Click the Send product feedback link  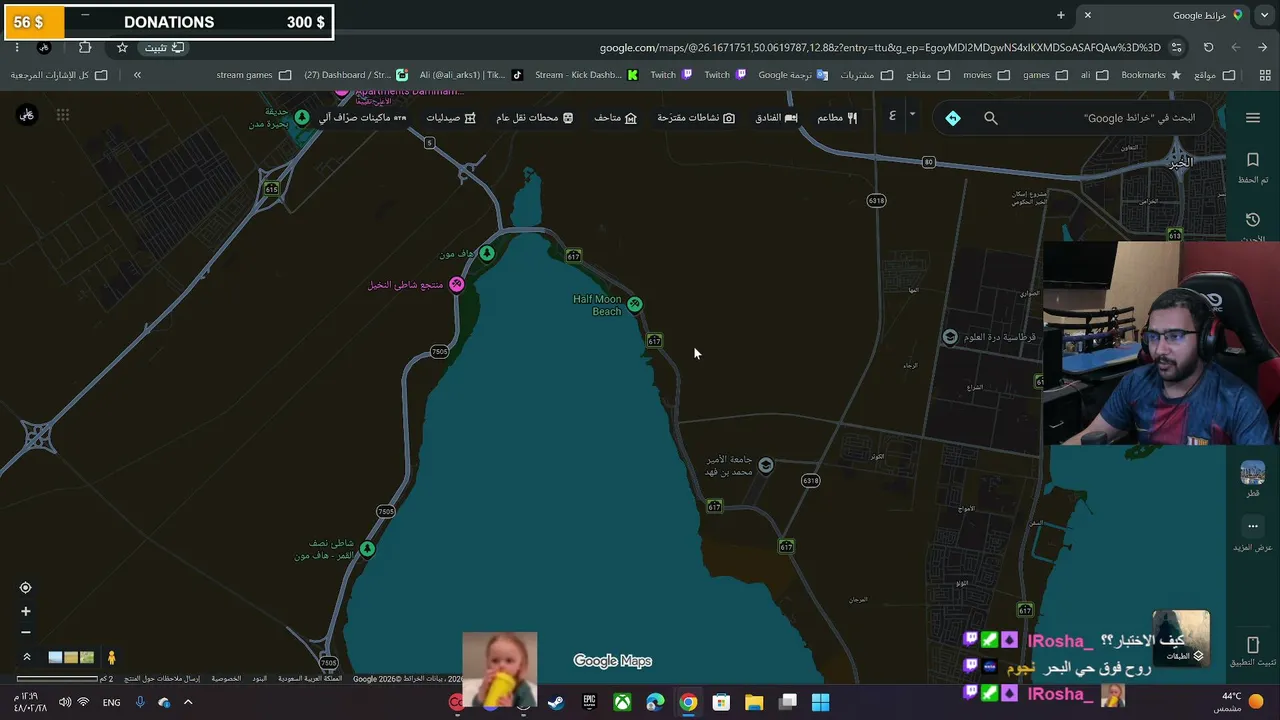tap(162, 679)
